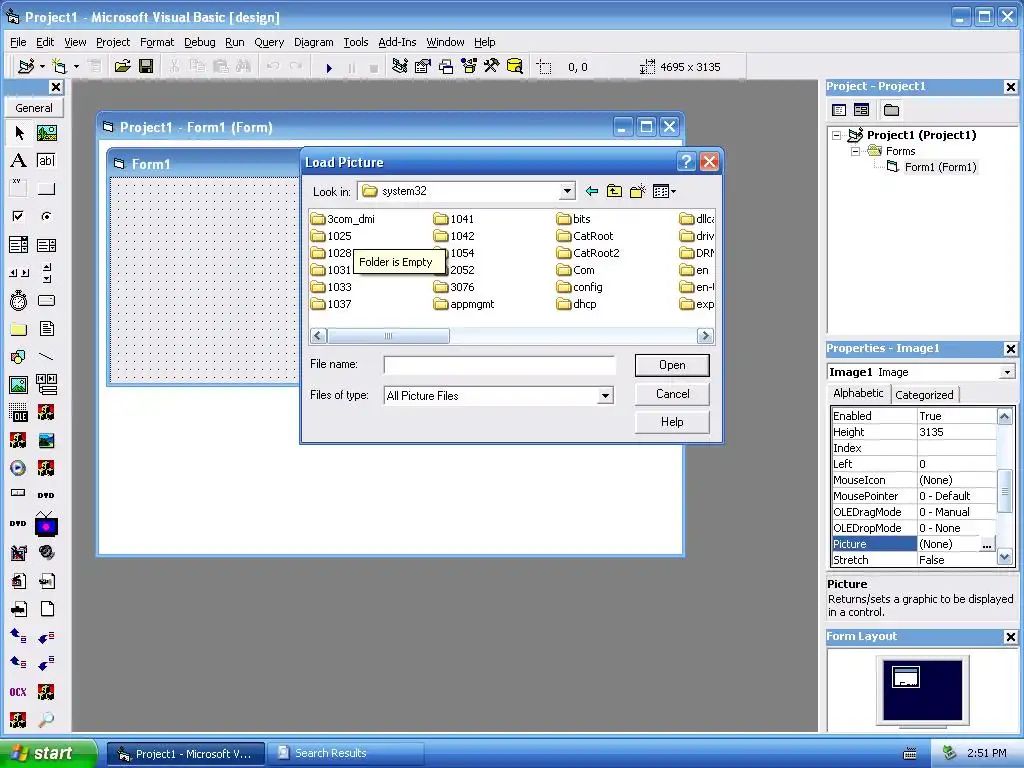The width and height of the screenshot is (1024, 768).
Task: Open the Look in folder dropdown
Action: click(567, 191)
